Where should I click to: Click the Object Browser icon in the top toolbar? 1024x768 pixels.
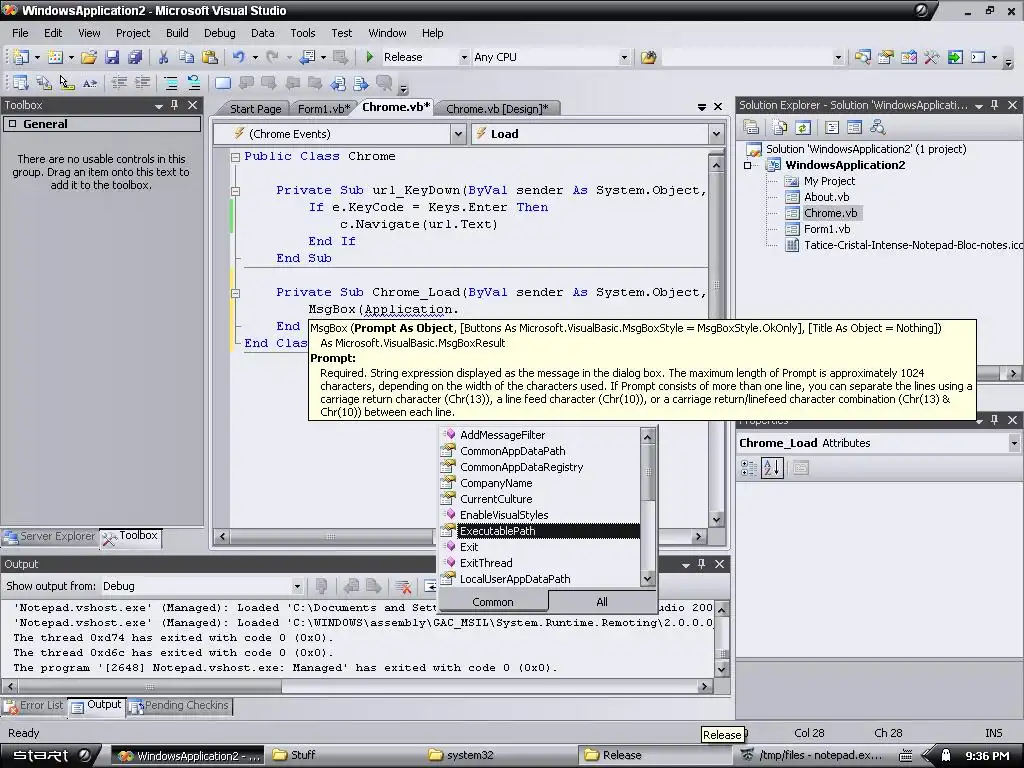908,57
